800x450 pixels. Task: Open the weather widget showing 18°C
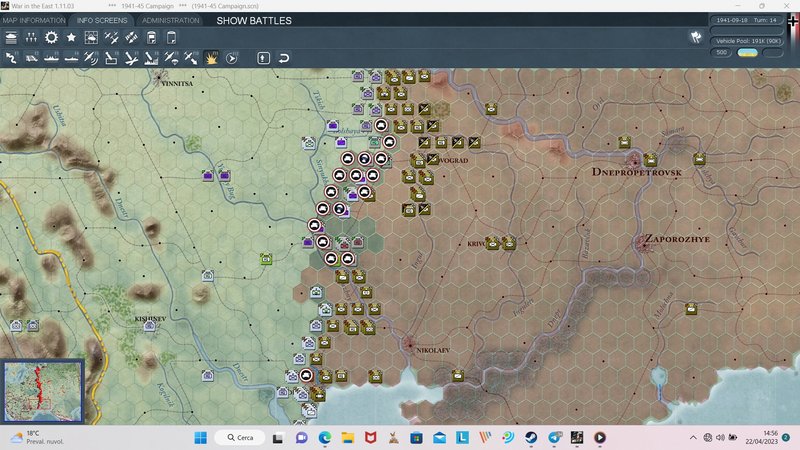36,437
